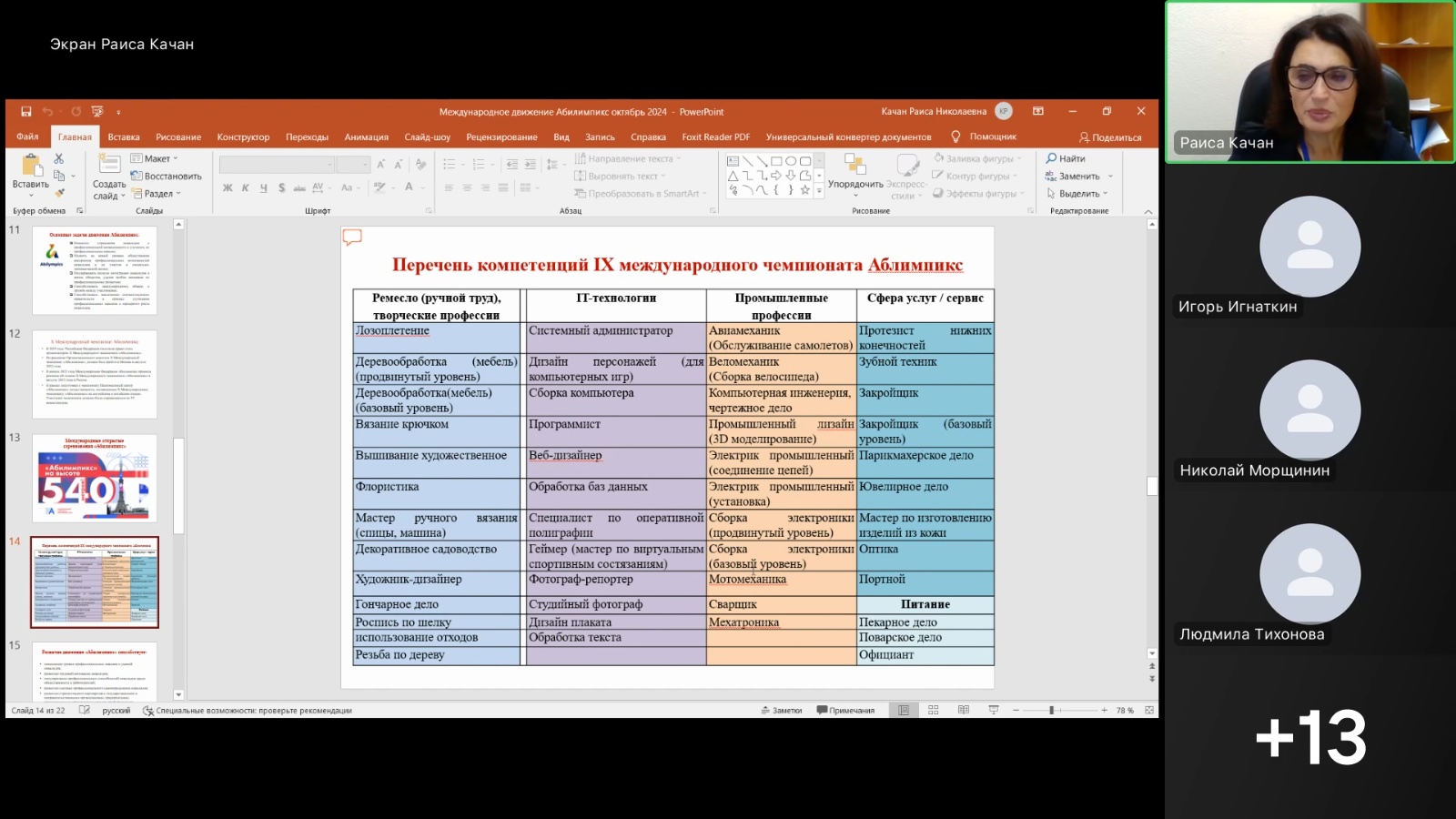Click zoom-out minus on status bar
Screen dimensions: 1456x819
click(1016, 710)
